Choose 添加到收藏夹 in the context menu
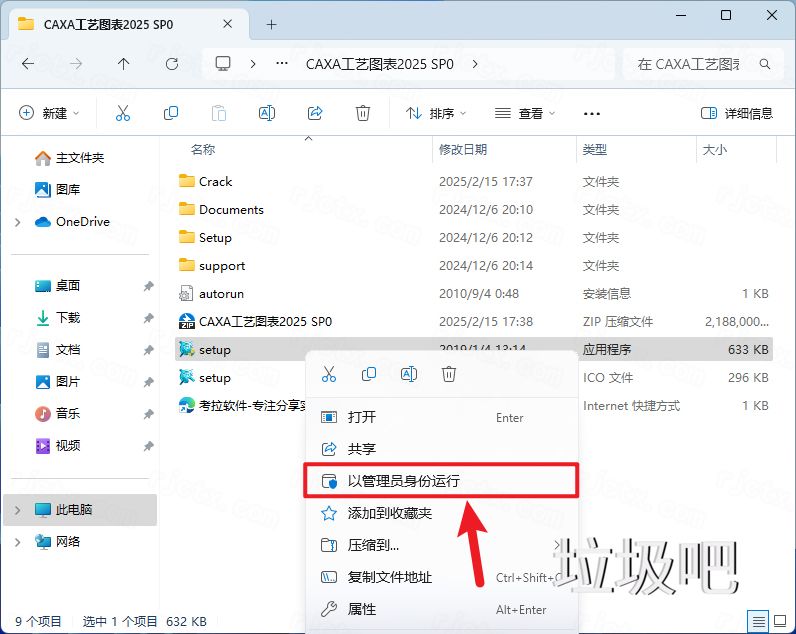 tap(441, 513)
